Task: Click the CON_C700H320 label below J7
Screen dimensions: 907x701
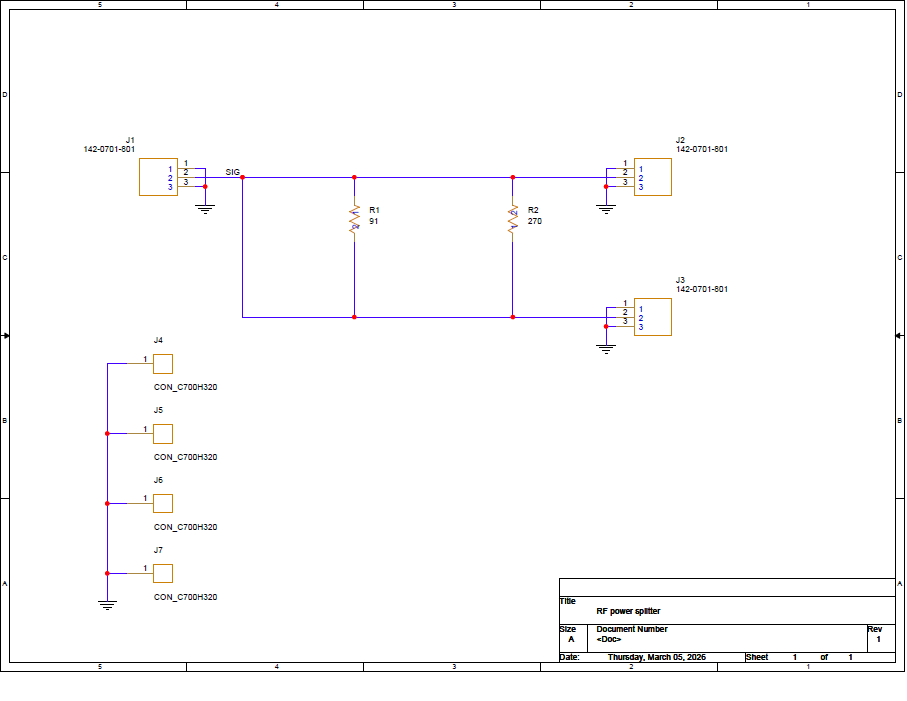Action: [186, 597]
